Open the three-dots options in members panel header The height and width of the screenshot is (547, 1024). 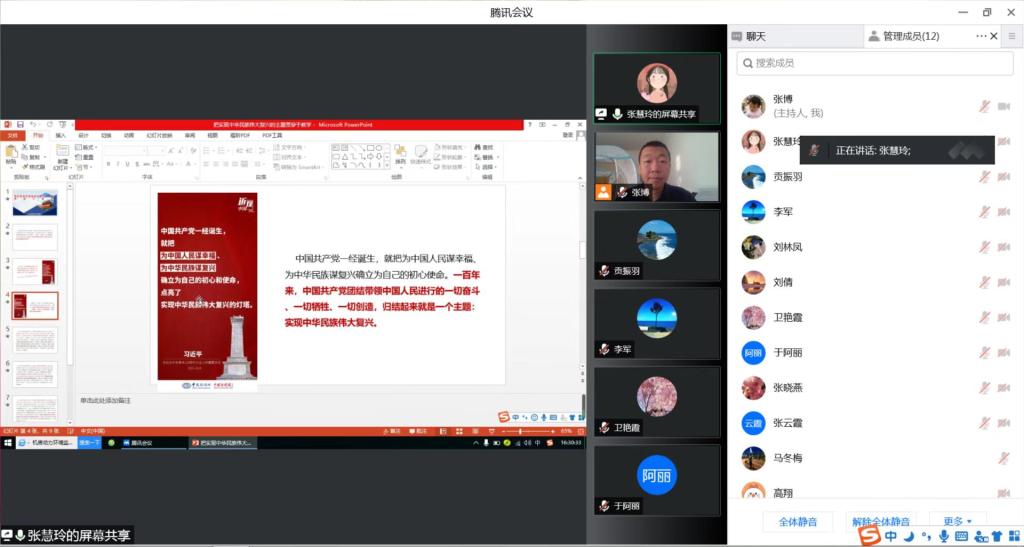980,36
